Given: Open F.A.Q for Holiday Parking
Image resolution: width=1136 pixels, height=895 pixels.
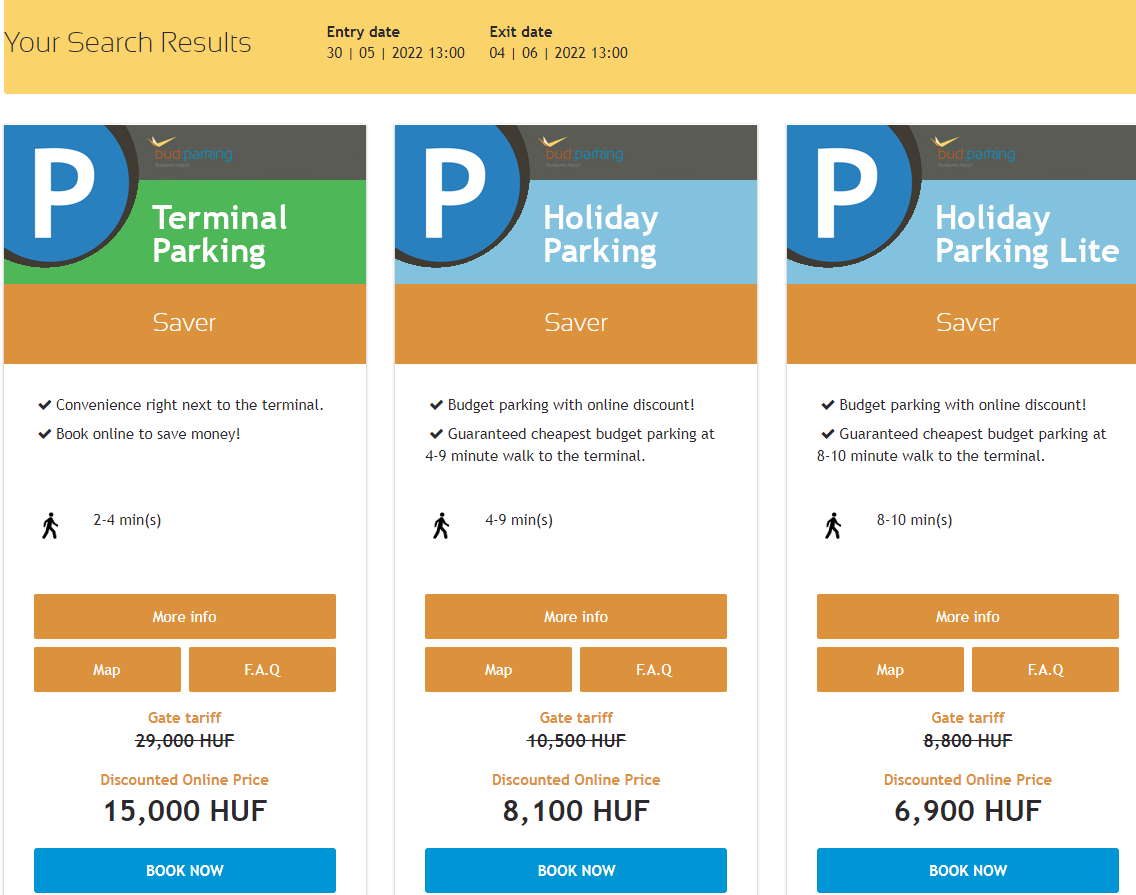Looking at the screenshot, I should (x=654, y=670).
